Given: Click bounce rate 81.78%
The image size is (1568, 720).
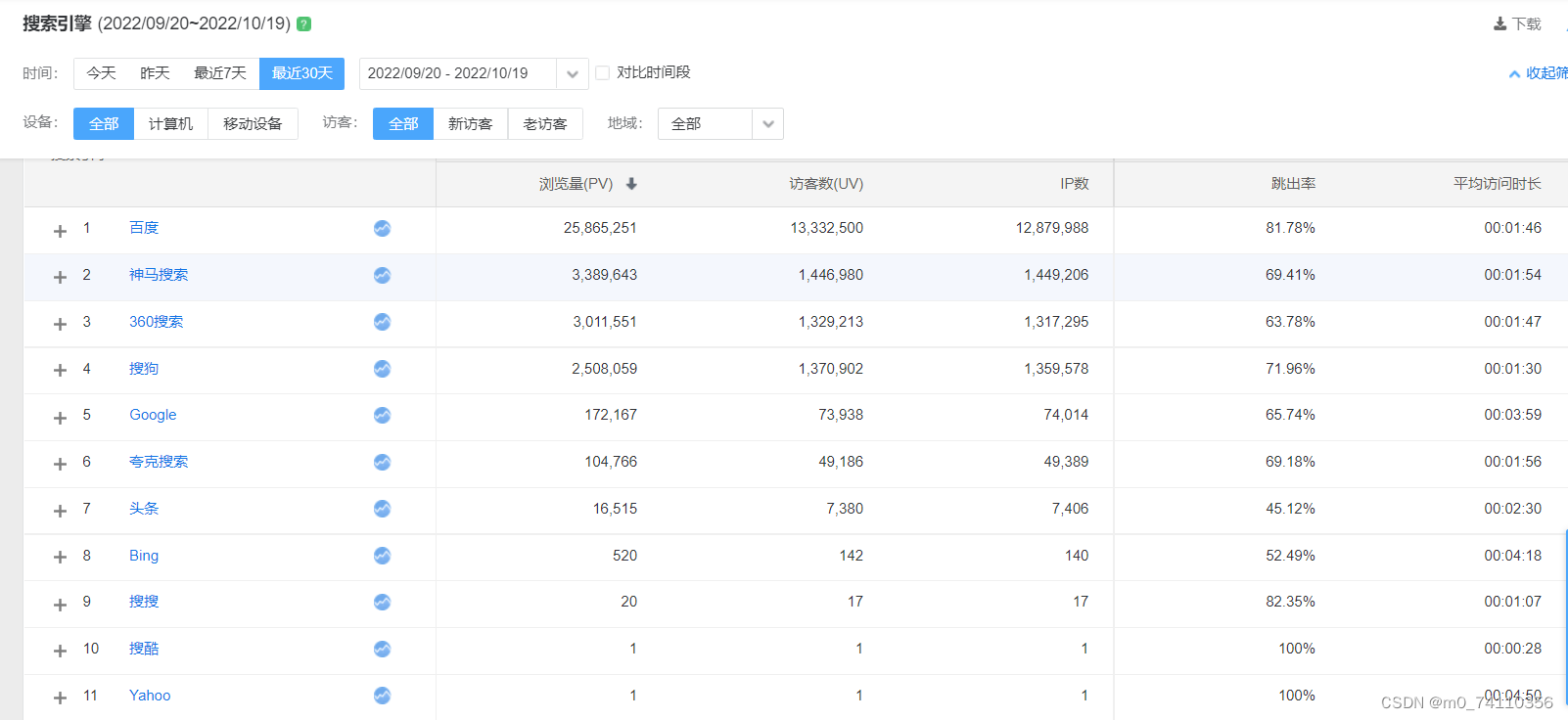Looking at the screenshot, I should click(x=1290, y=228).
